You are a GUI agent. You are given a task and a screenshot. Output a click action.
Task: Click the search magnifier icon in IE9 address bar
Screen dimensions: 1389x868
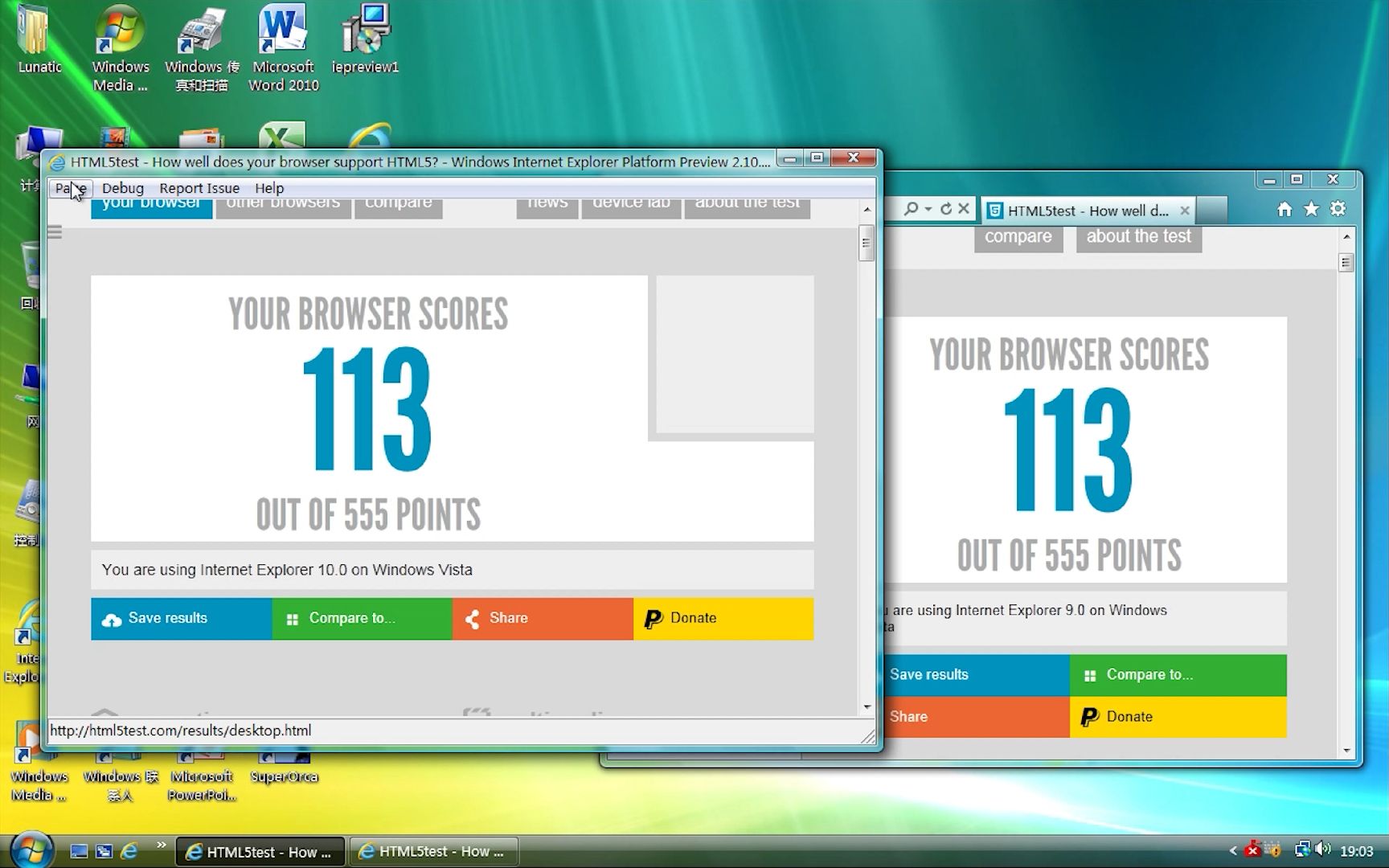click(x=911, y=209)
